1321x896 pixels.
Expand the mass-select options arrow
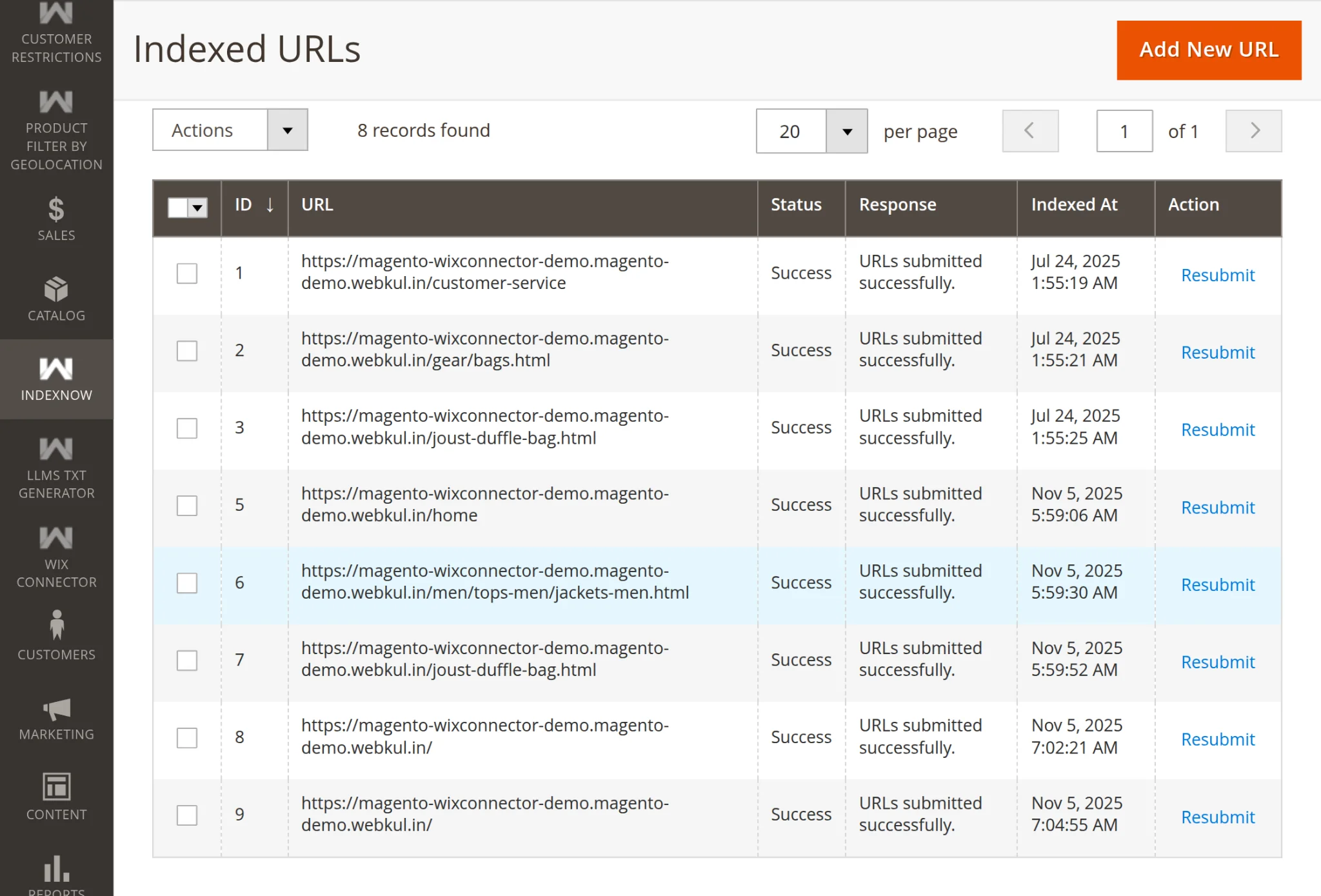[x=197, y=208]
